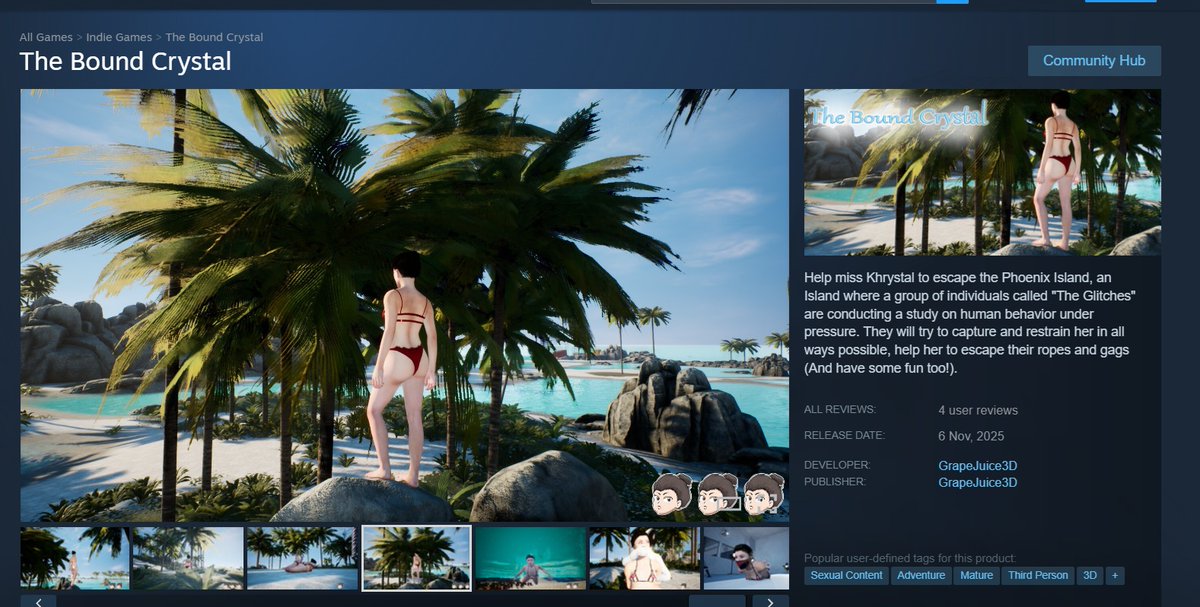Open publisher GrapeJuice3D link
The width and height of the screenshot is (1200, 607).
tap(977, 482)
